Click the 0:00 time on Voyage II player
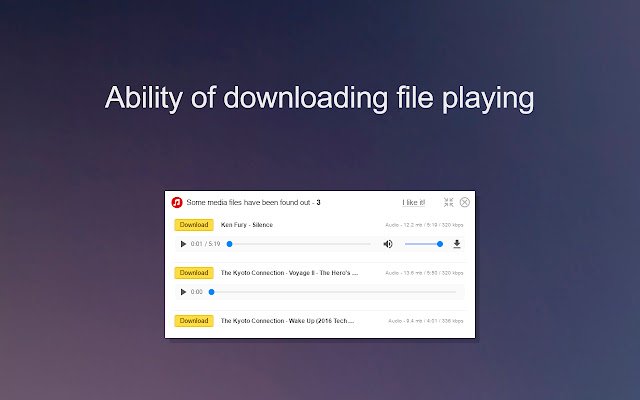Screen dimensions: 640x400 tap(196, 292)
